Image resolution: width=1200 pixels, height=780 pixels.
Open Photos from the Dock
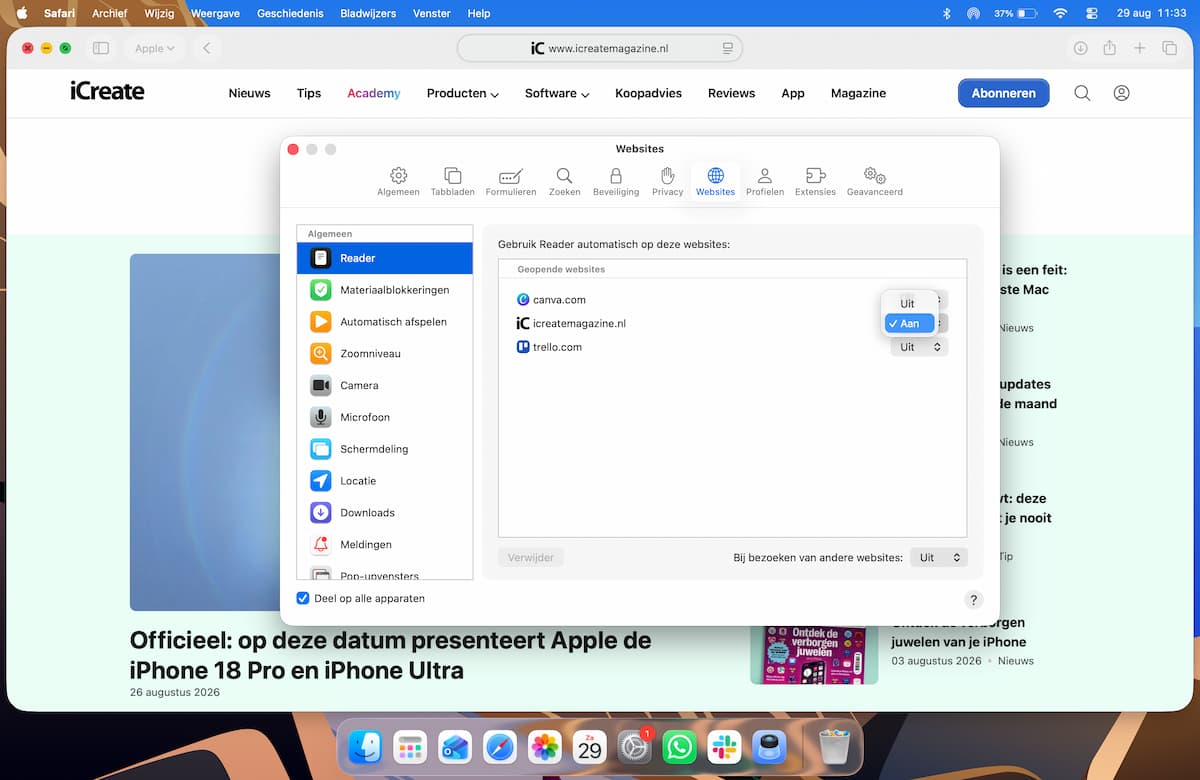point(545,747)
